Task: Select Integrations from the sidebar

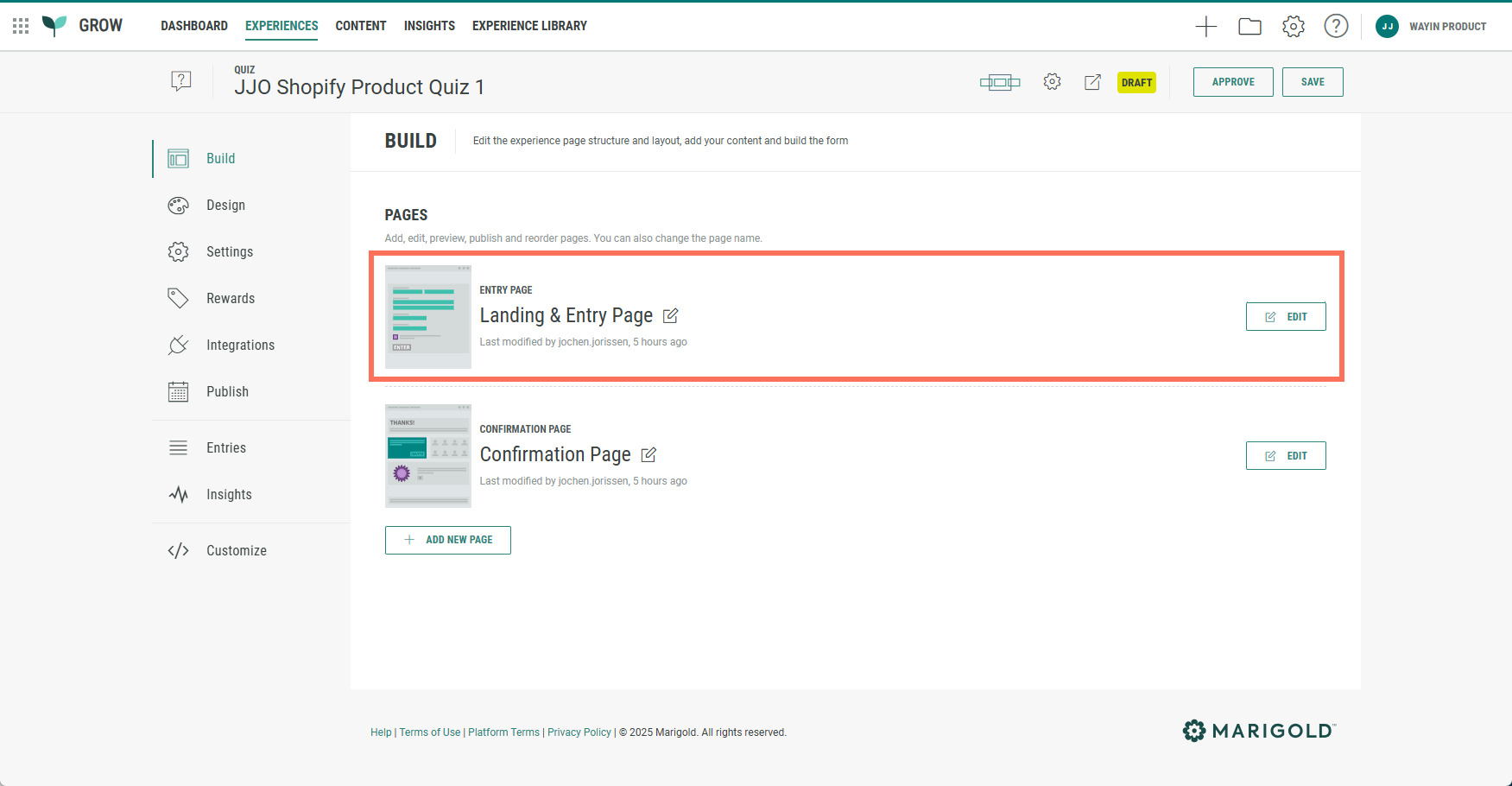Action: point(240,345)
